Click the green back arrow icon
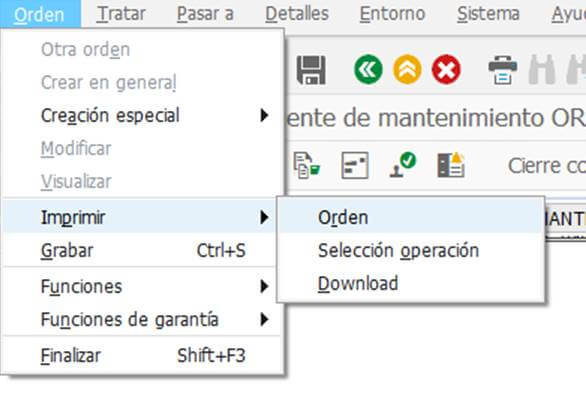Screen dimensions: 586x401 point(368,70)
